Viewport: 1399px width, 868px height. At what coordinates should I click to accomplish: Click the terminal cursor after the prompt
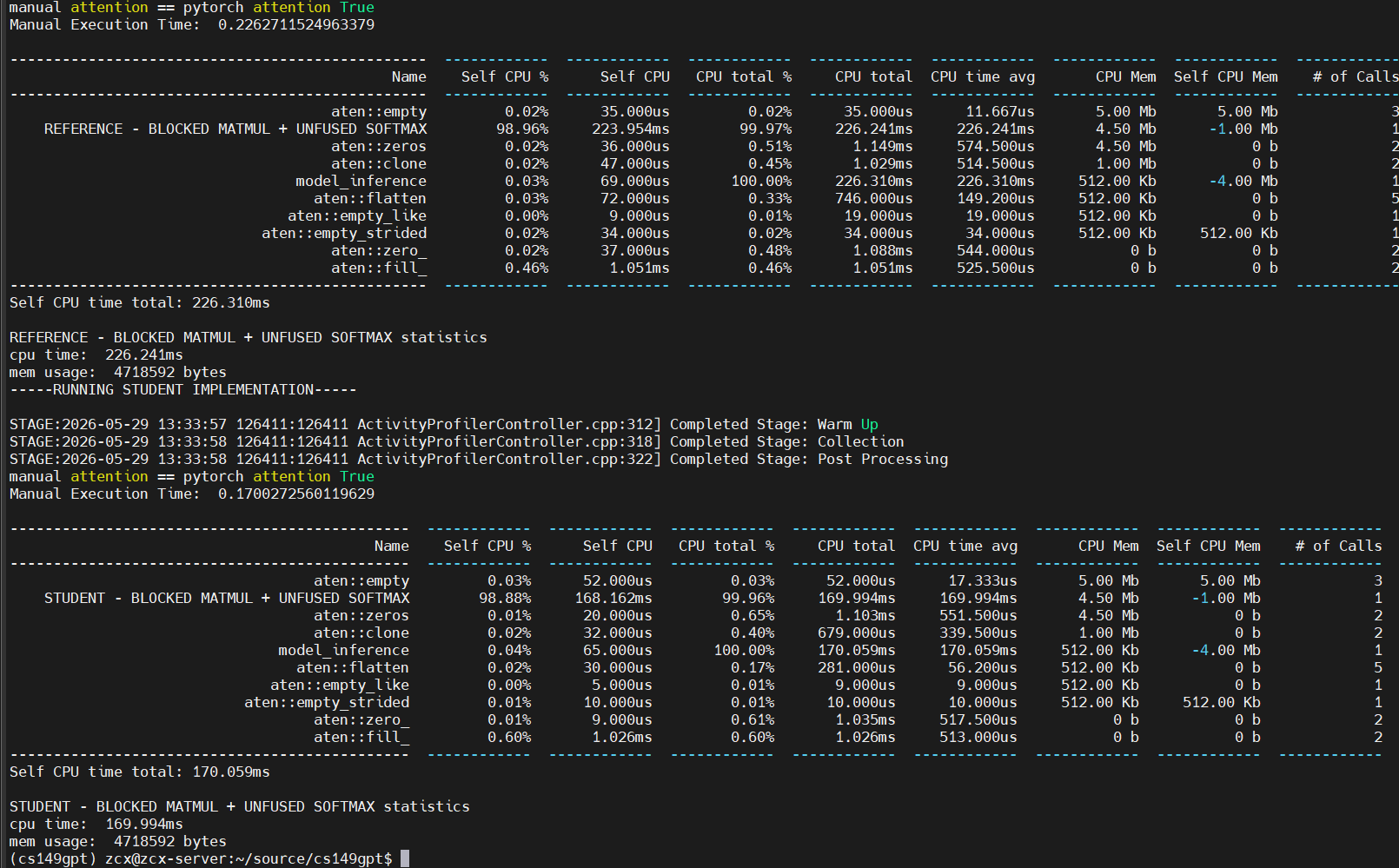coord(405,858)
